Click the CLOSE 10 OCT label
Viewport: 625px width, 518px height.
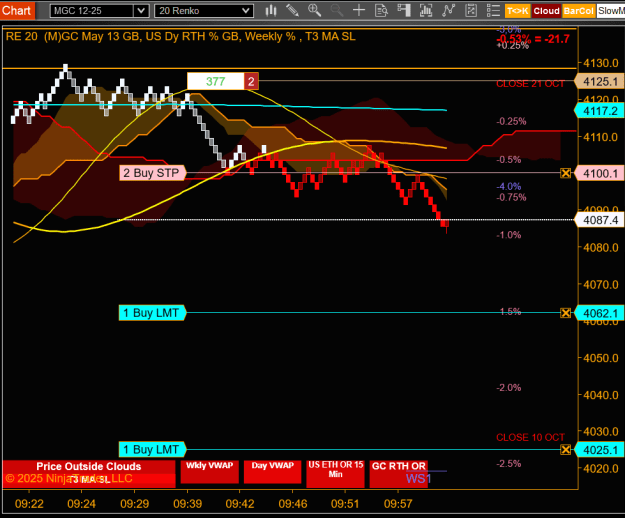point(530,437)
